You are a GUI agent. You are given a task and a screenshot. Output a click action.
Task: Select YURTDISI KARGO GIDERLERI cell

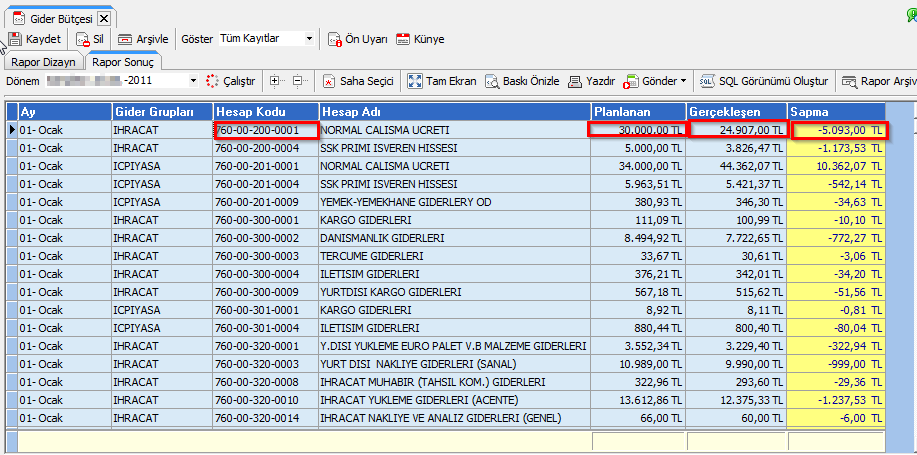click(454, 292)
